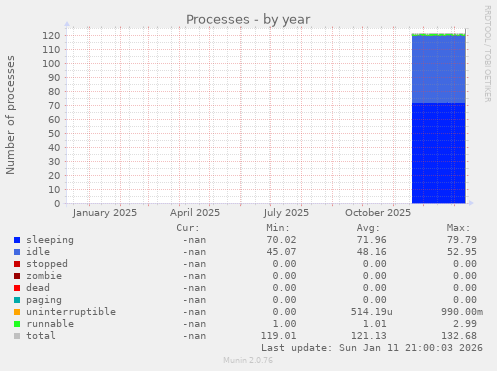Click the lighter blue idle area in chart
The image size is (497, 371).
pos(438,69)
